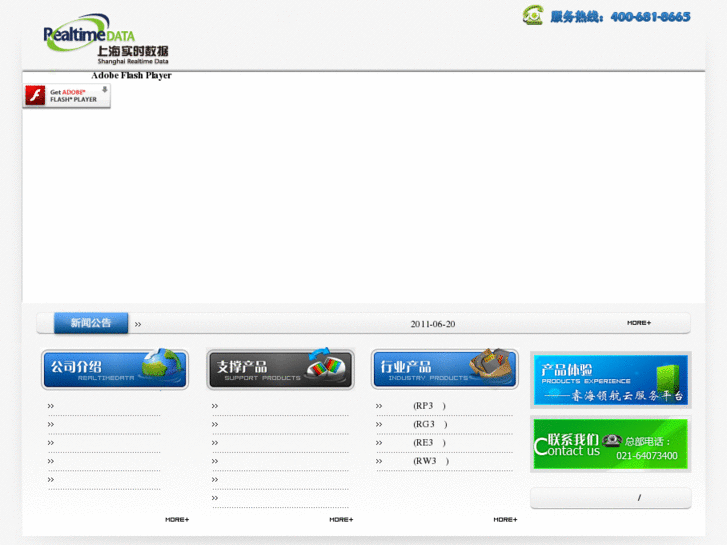Image resolution: width=727 pixels, height=545 pixels.
Task: Click the (RW3) industry product link
Action: pos(431,461)
